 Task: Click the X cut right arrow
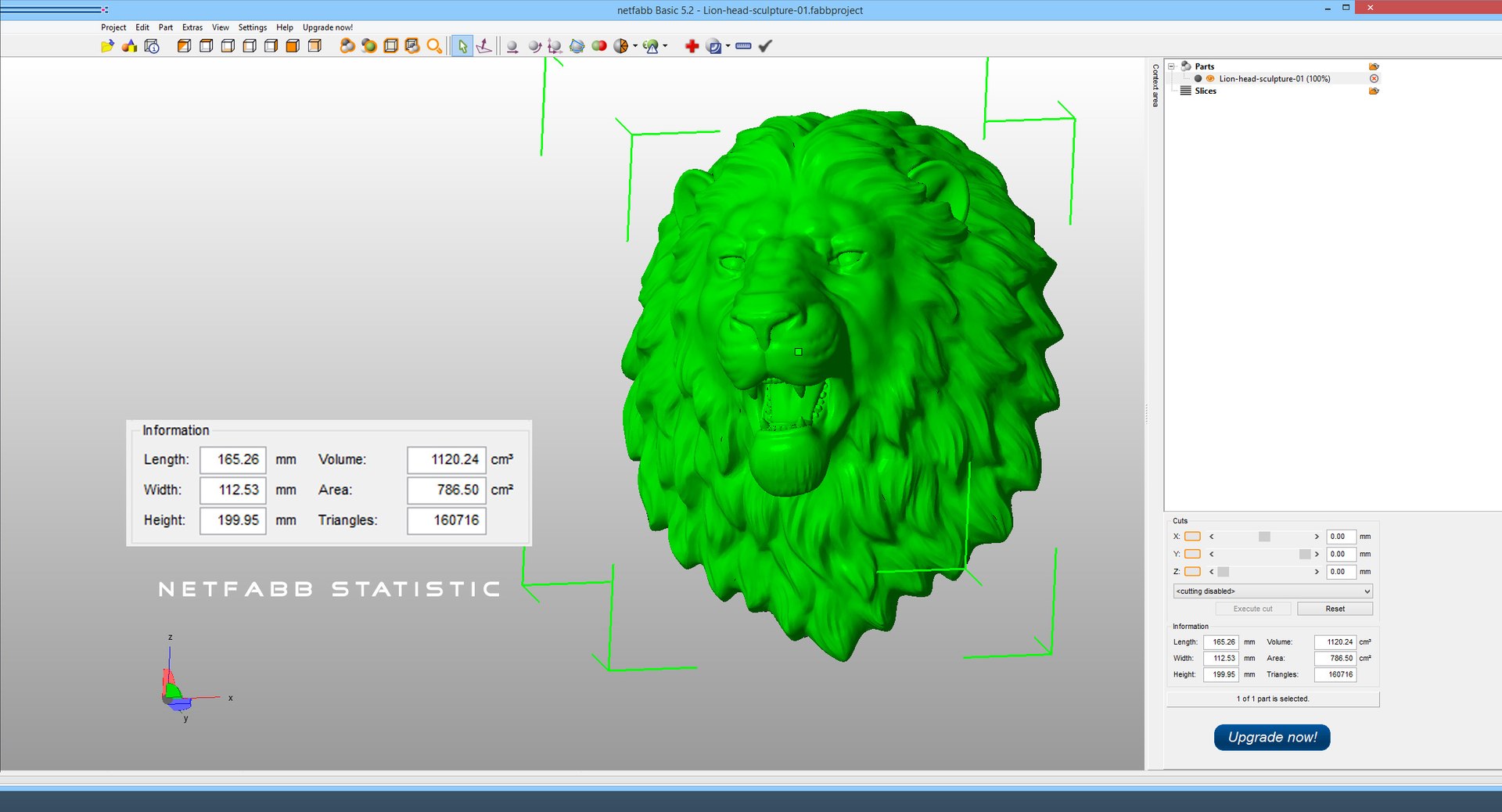click(1317, 537)
